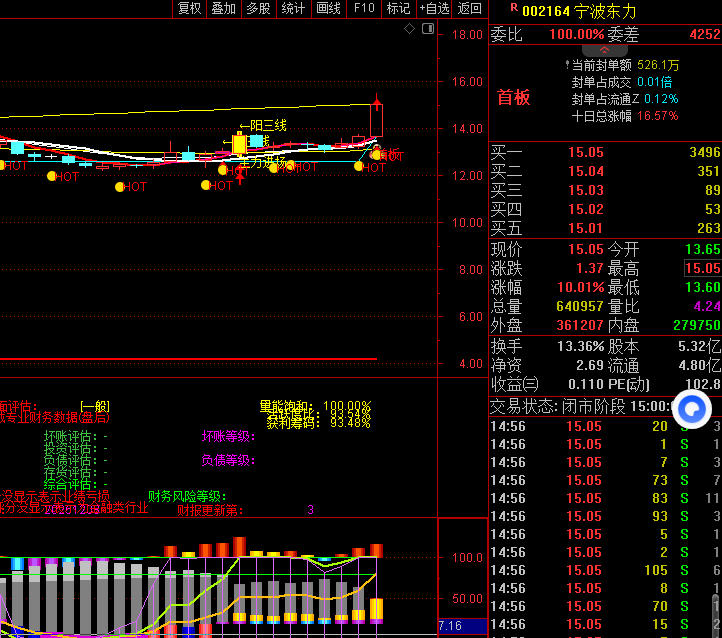Image resolution: width=722 pixels, height=638 pixels.
Task: Click the 返回 back button
Action: click(469, 9)
